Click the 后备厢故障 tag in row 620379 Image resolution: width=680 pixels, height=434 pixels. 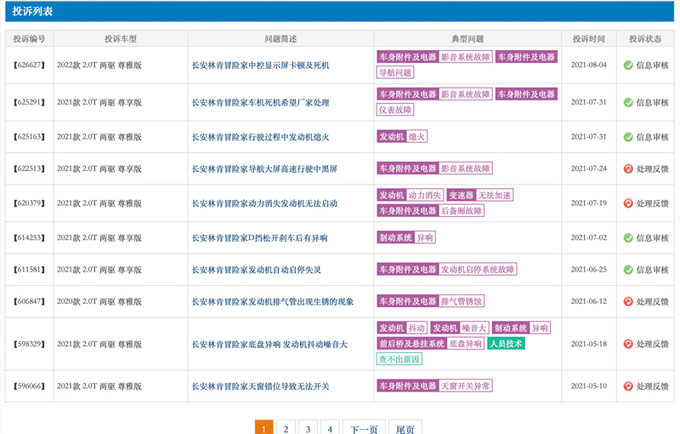461,211
